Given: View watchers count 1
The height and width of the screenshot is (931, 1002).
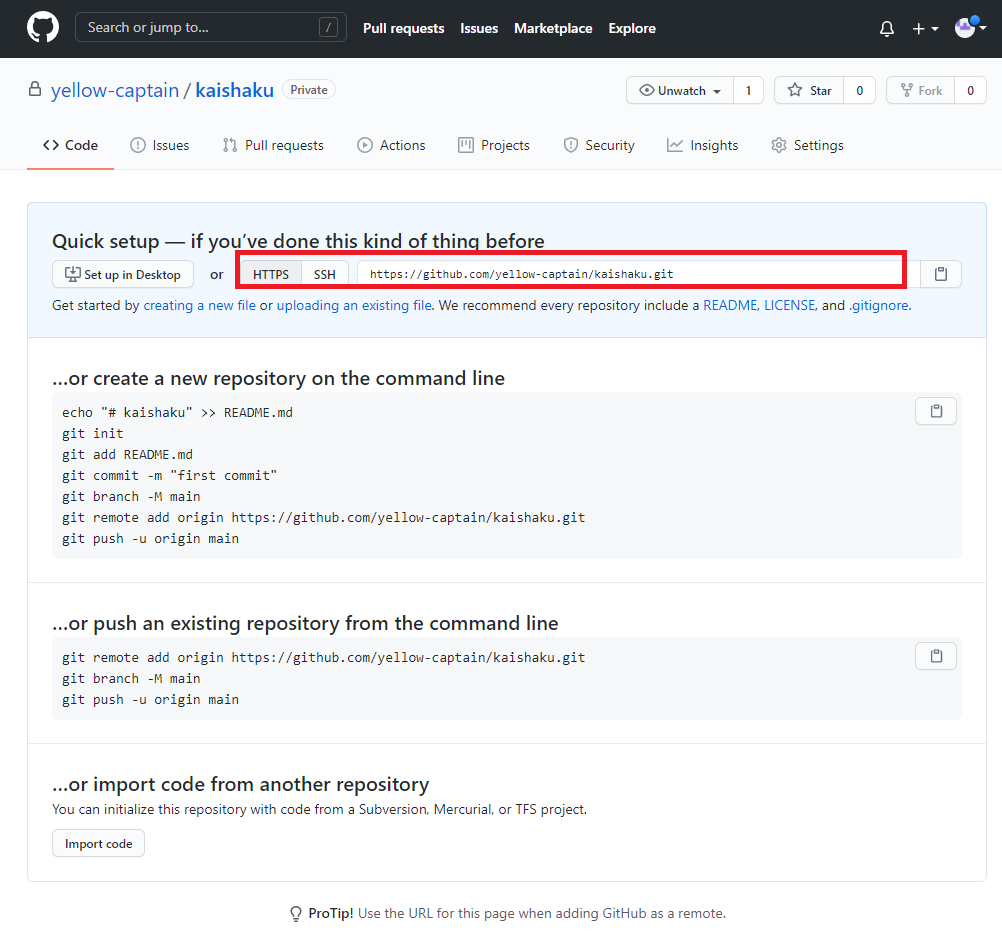Looking at the screenshot, I should pyautogui.click(x=748, y=91).
